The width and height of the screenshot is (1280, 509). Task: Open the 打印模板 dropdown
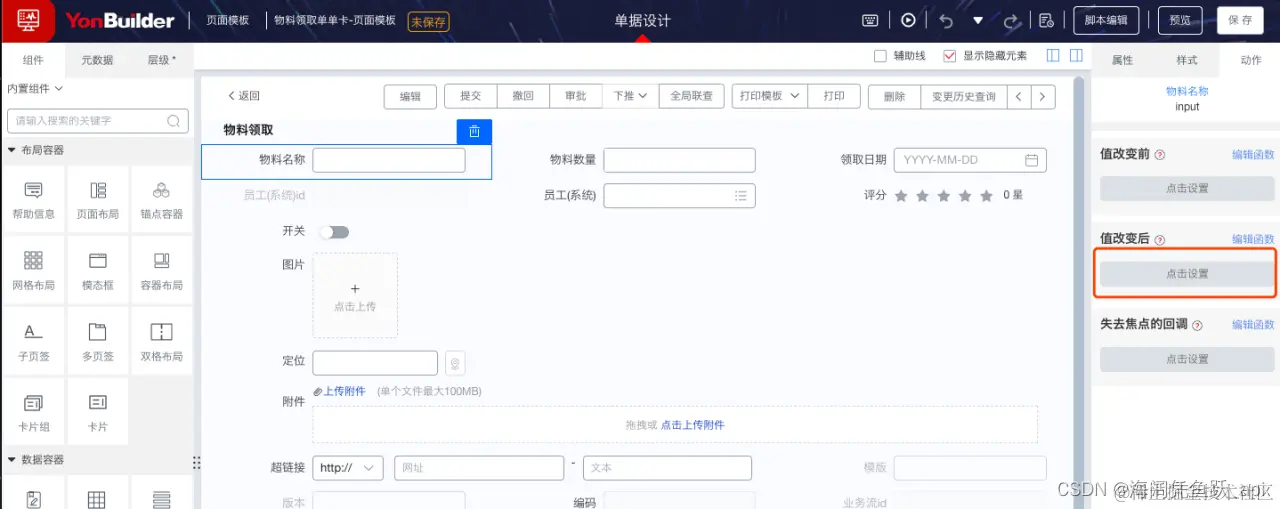point(769,96)
